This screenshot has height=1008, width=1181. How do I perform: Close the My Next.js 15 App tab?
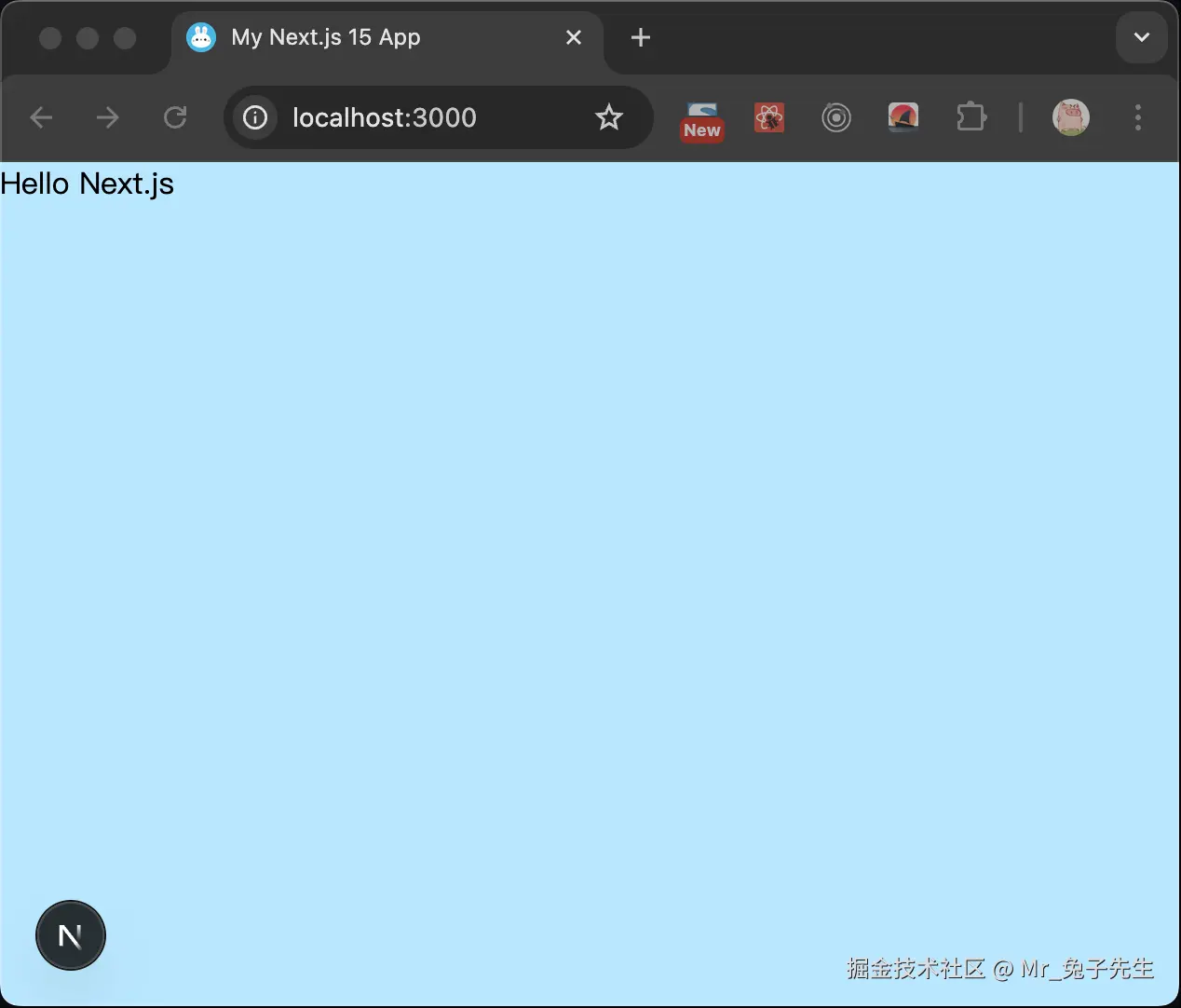tap(574, 37)
